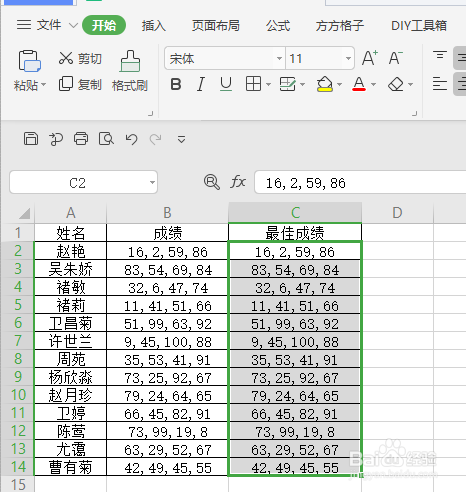The image size is (466, 492).
Task: Select column C header
Action: click(295, 213)
